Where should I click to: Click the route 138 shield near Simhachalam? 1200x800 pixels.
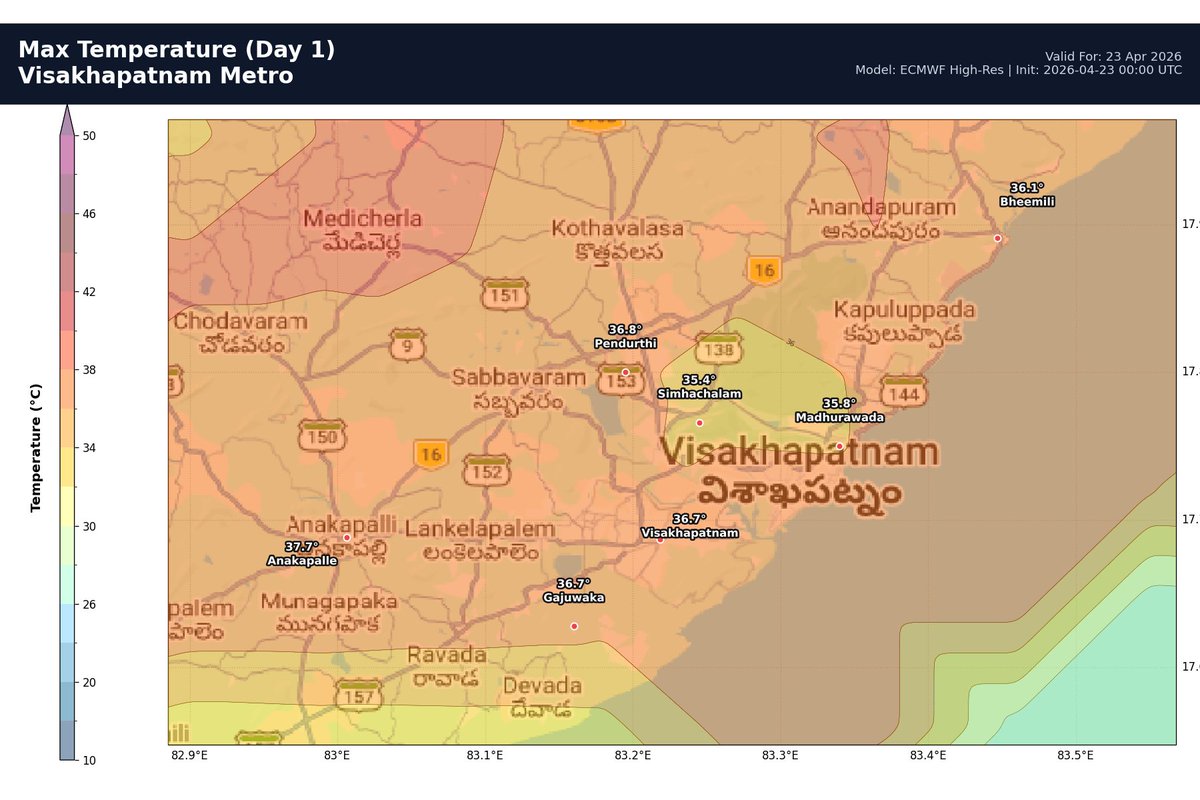(x=719, y=351)
